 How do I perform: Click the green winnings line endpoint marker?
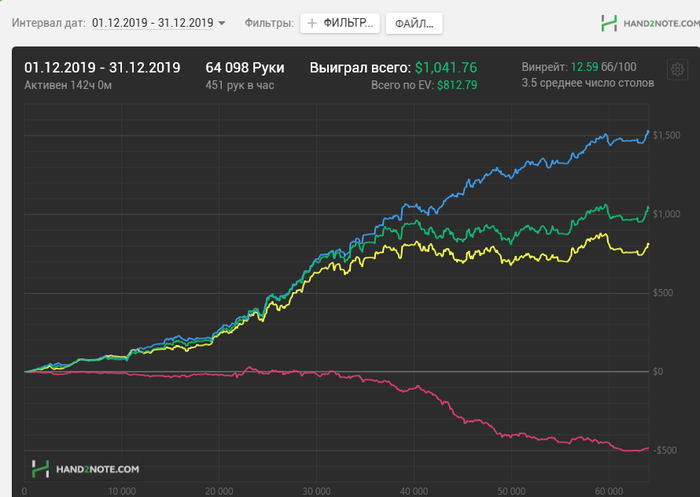tap(648, 207)
